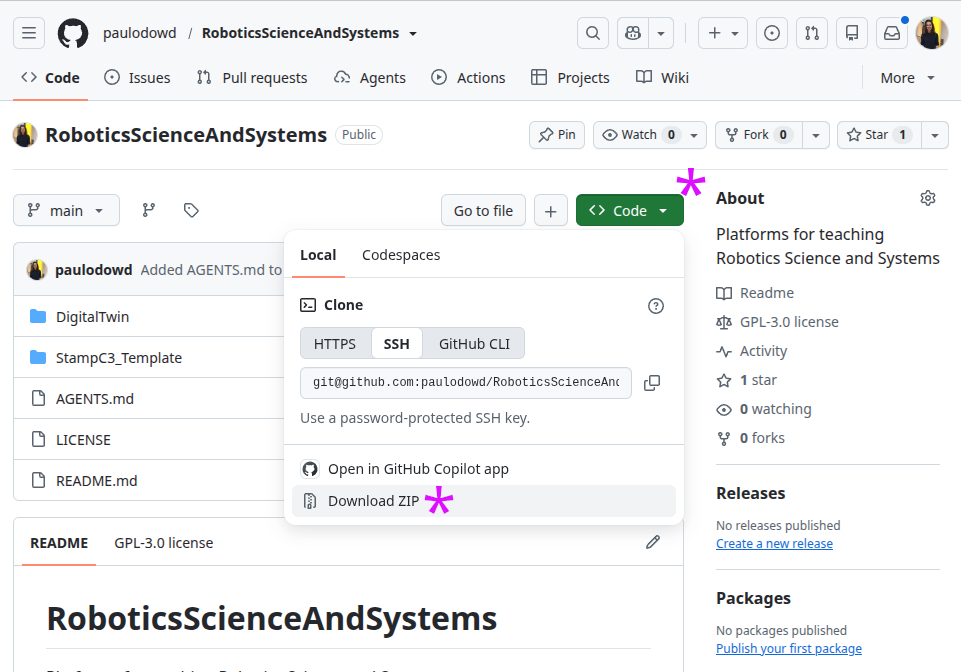
Task: Open the main branch selector dropdown
Action: 66,210
